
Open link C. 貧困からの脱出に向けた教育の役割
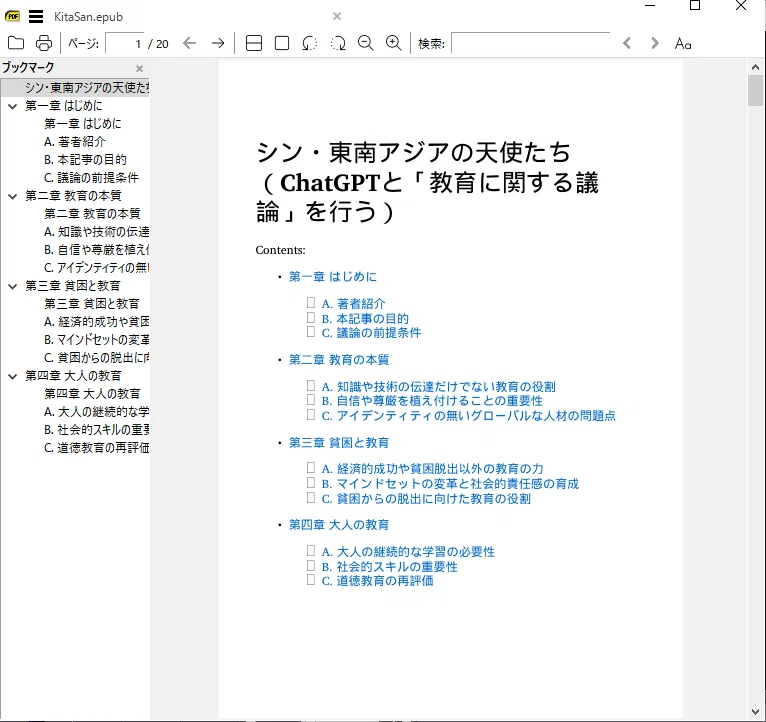(426, 499)
